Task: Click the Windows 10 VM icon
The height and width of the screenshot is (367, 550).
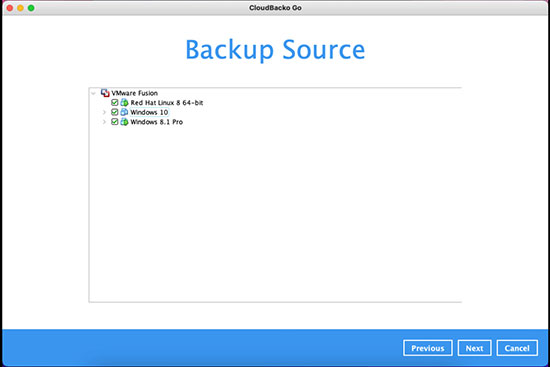Action: [x=124, y=112]
